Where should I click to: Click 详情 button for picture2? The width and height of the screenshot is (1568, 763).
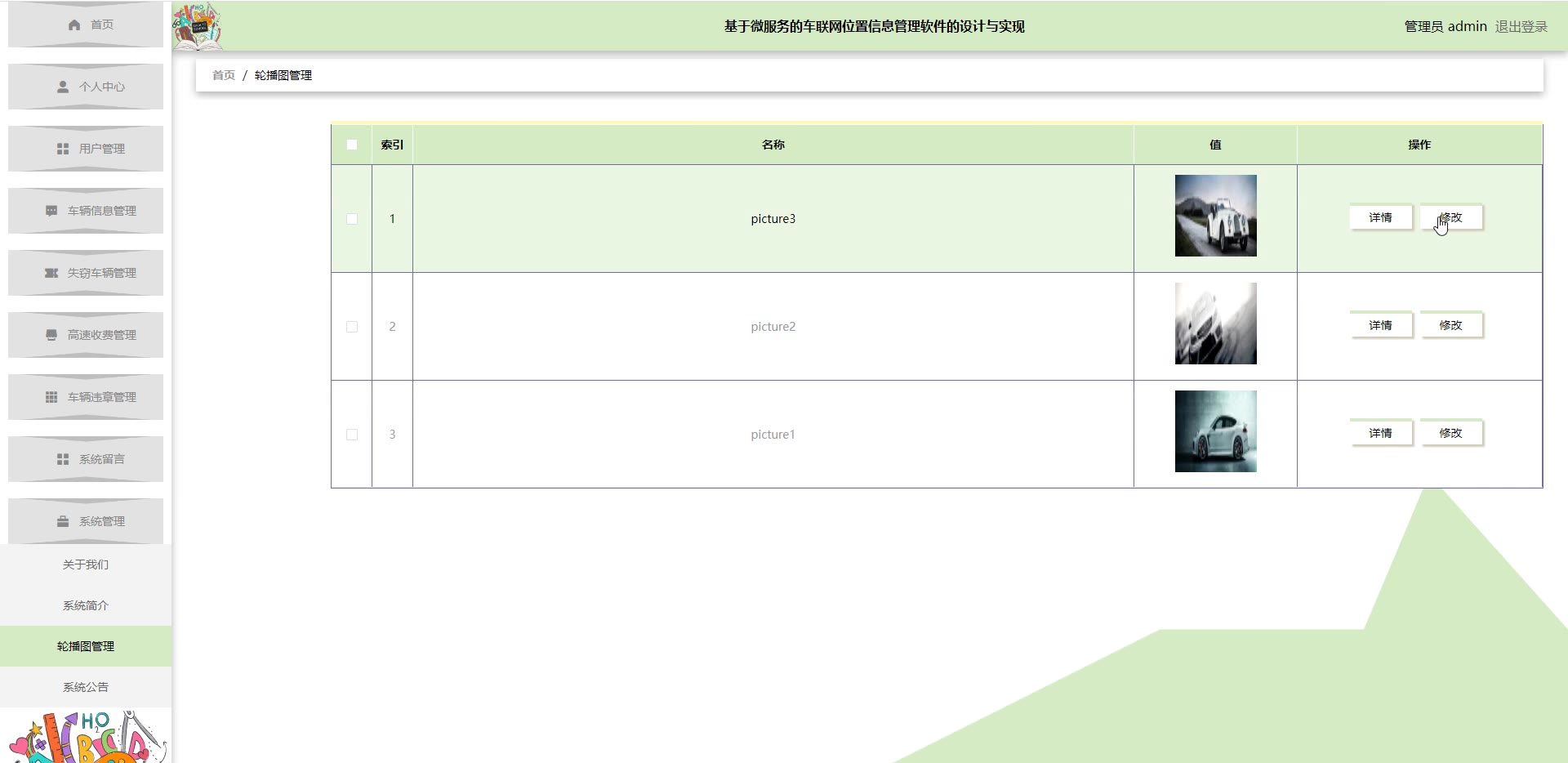point(1381,325)
